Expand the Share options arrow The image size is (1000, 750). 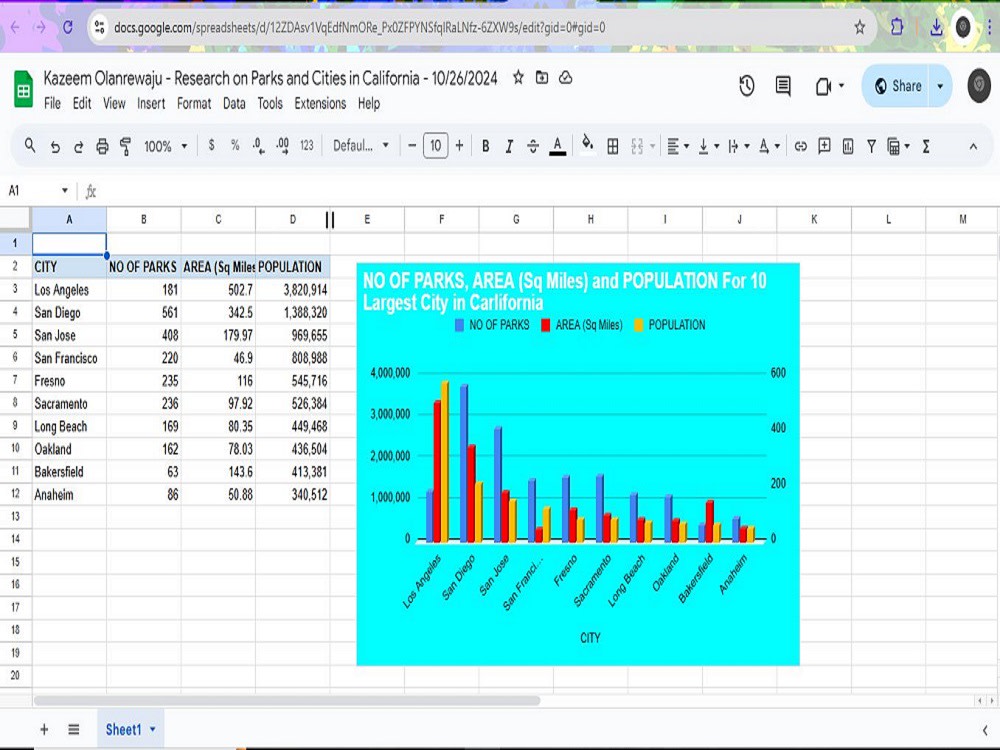(940, 86)
